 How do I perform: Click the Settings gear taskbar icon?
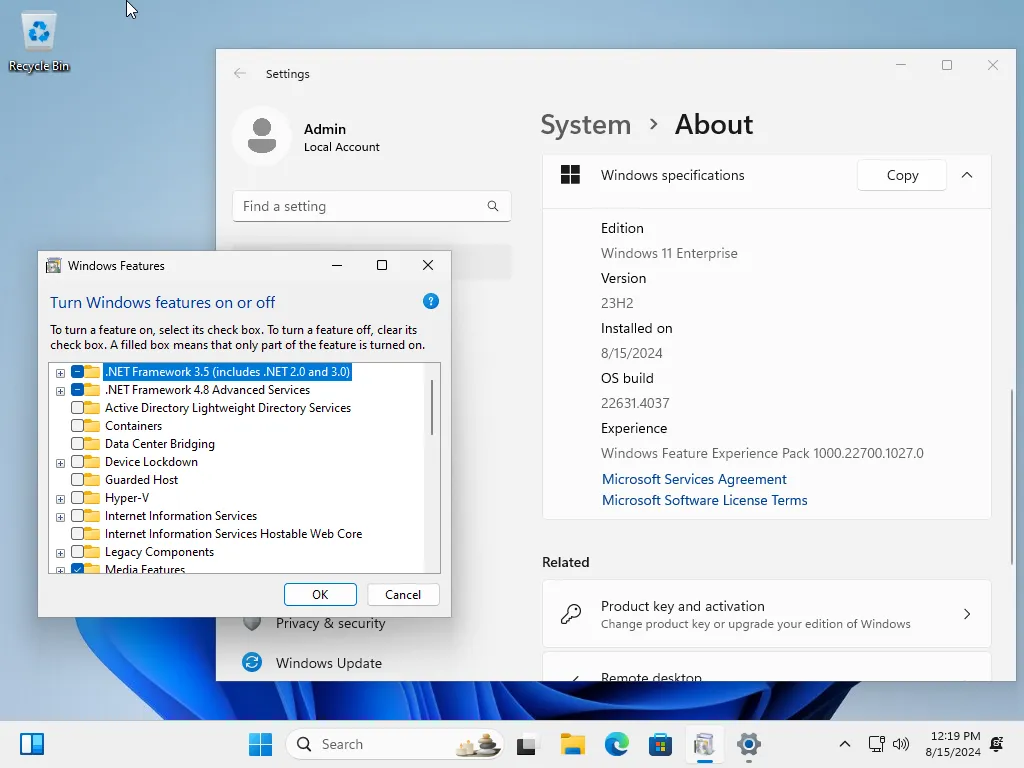point(748,744)
